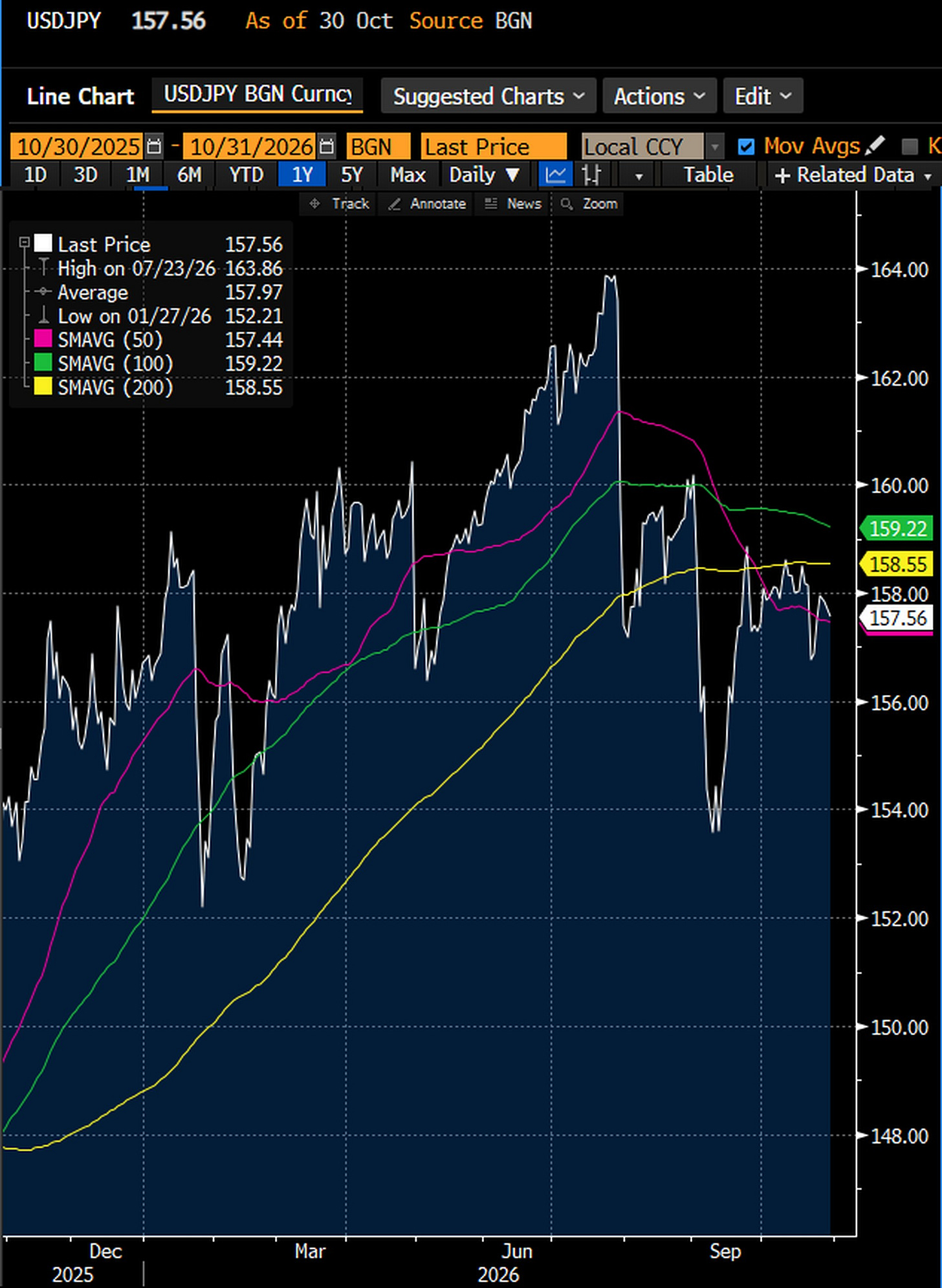942x1288 pixels.
Task: Open the chart News overlay tool
Action: click(x=513, y=204)
